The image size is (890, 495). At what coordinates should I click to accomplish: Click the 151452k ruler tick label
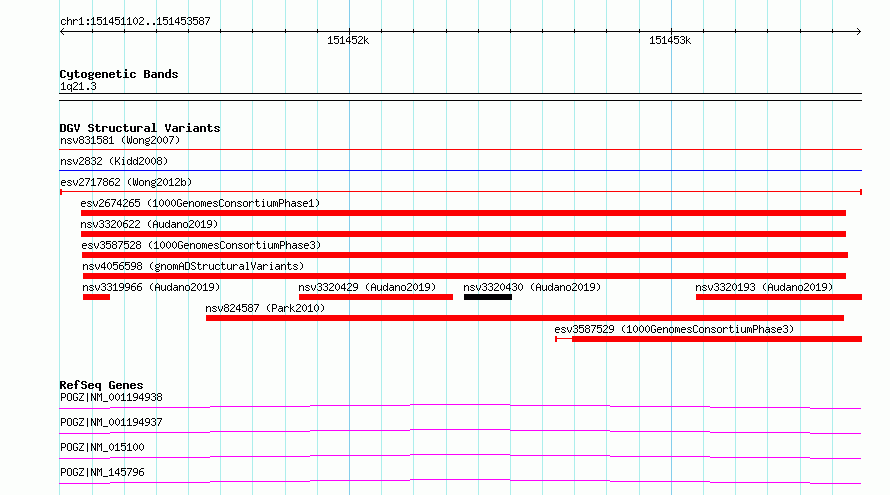pyautogui.click(x=348, y=40)
